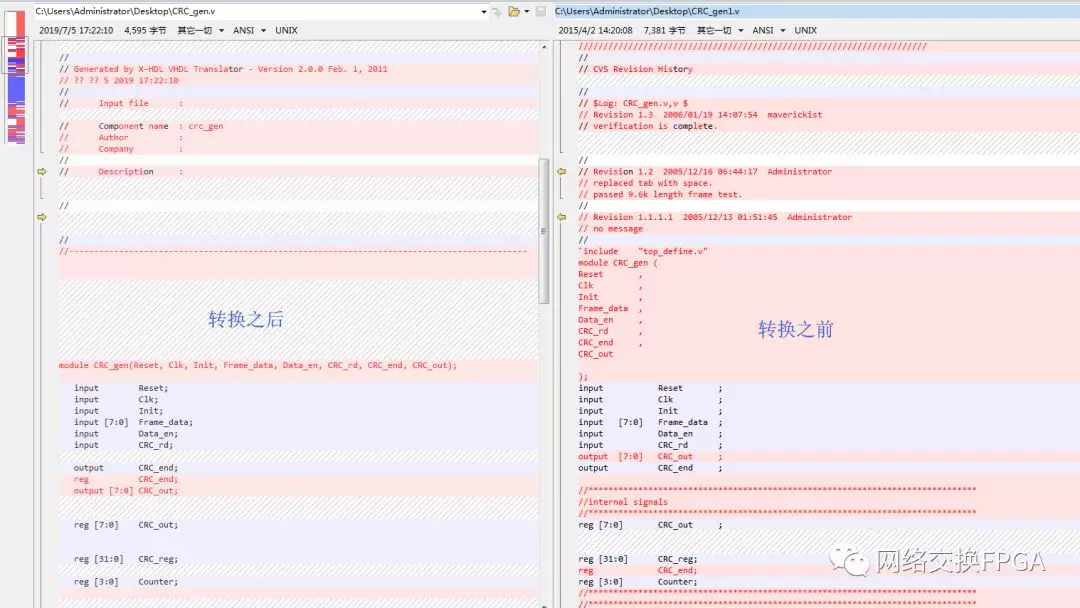Viewport: 1080px width, 608px height.
Task: Click the right '$Log: CRC_gen.v,v $' line
Action: coord(634,103)
